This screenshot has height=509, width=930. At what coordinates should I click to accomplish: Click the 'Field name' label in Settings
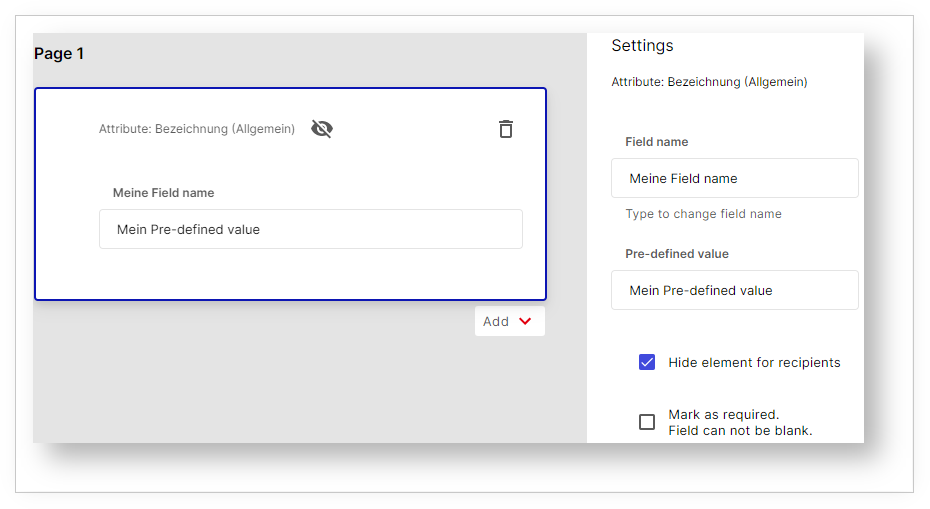click(x=656, y=142)
